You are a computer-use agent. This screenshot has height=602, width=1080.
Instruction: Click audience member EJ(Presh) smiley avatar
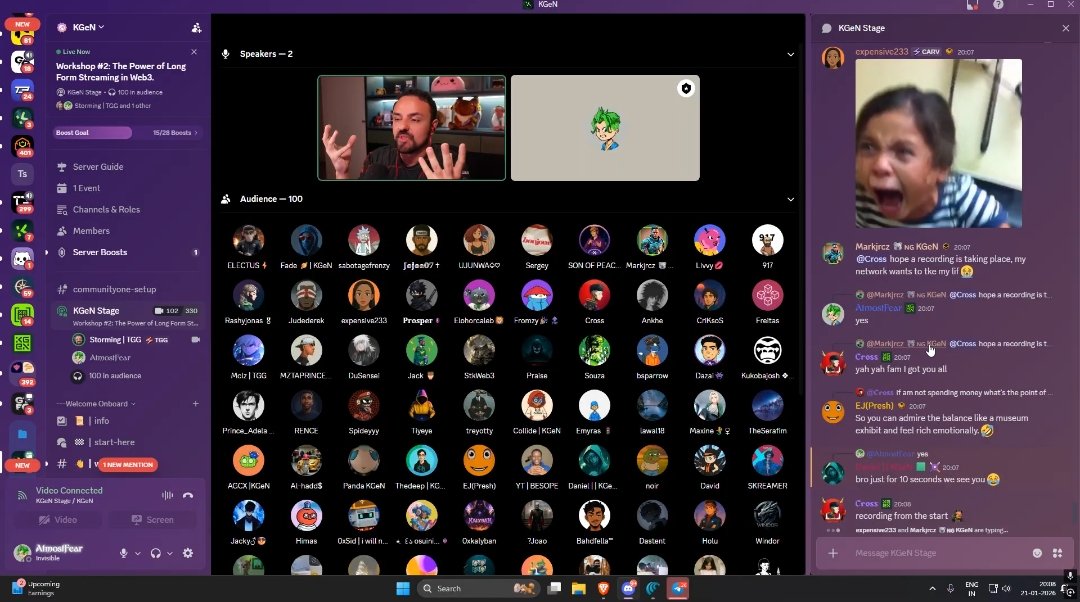[479, 461]
